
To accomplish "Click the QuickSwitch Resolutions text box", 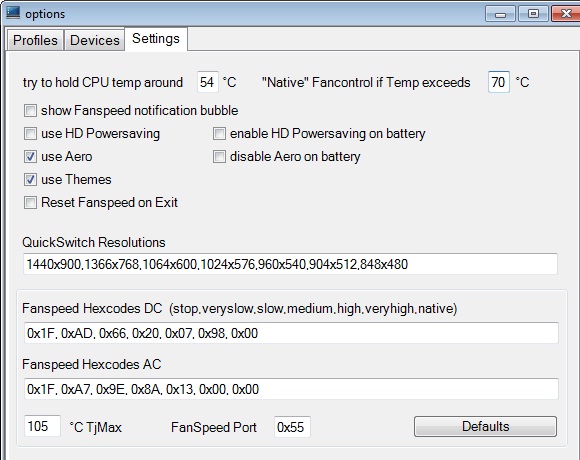I will point(290,264).
